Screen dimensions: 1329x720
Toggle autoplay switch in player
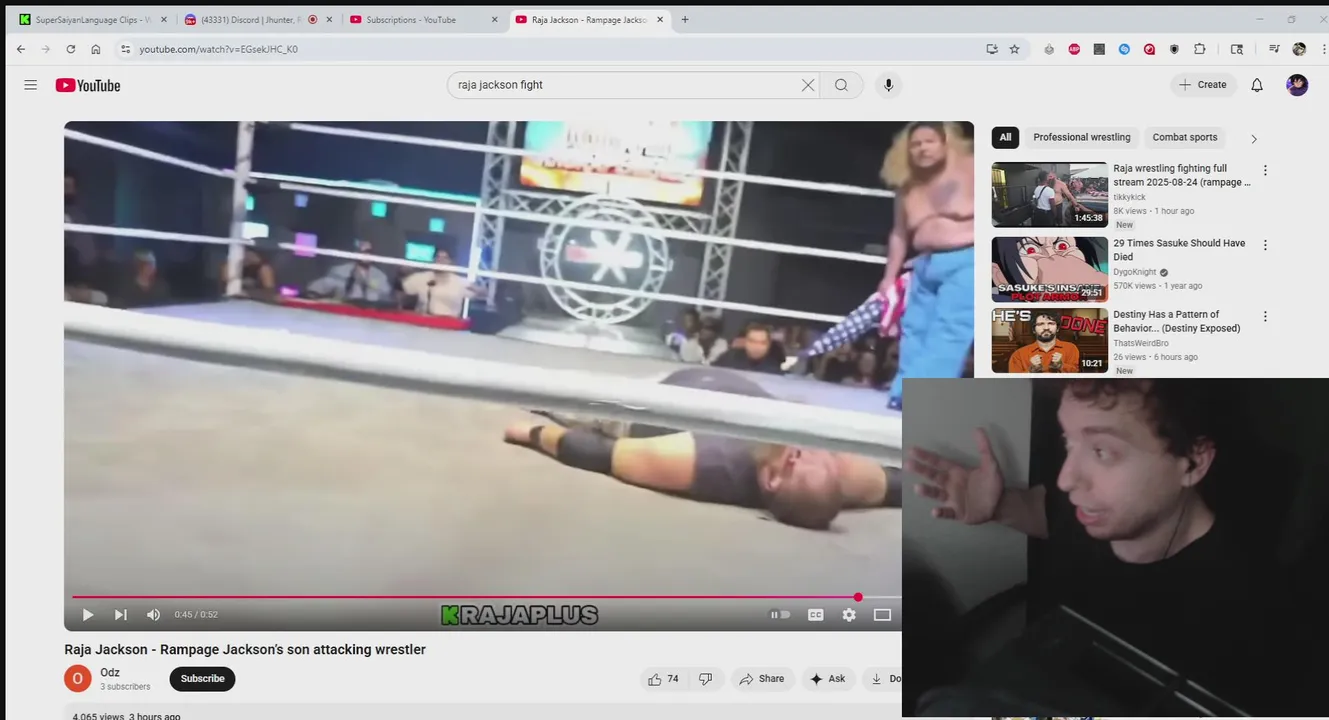(779, 615)
